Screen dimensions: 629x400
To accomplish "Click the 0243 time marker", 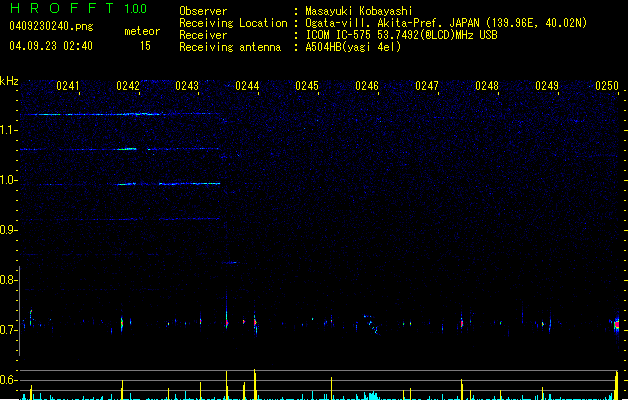I will pyautogui.click(x=187, y=86).
